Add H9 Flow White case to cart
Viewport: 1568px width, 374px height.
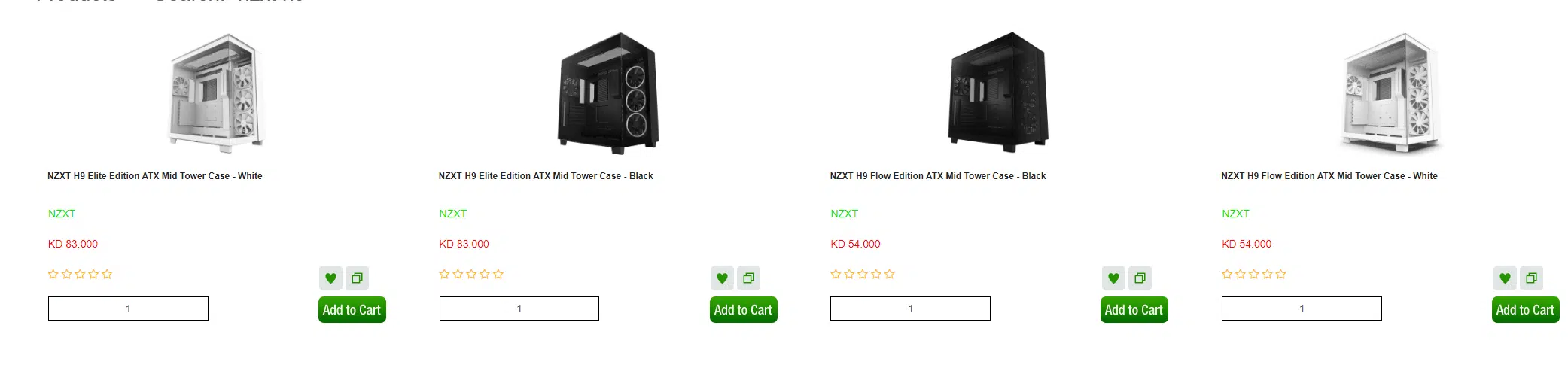(x=1525, y=310)
